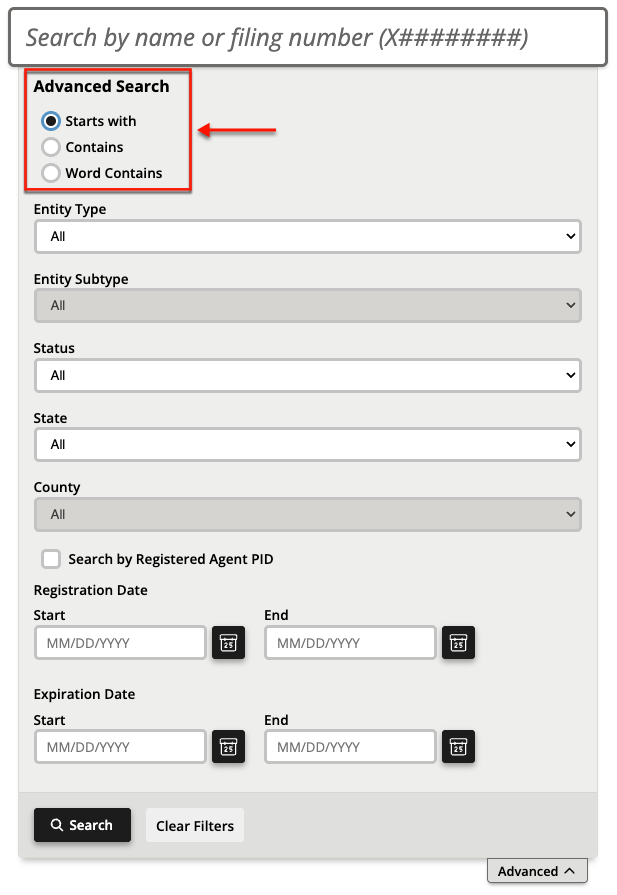
Task: Click the Entity Type label
Action: point(70,209)
